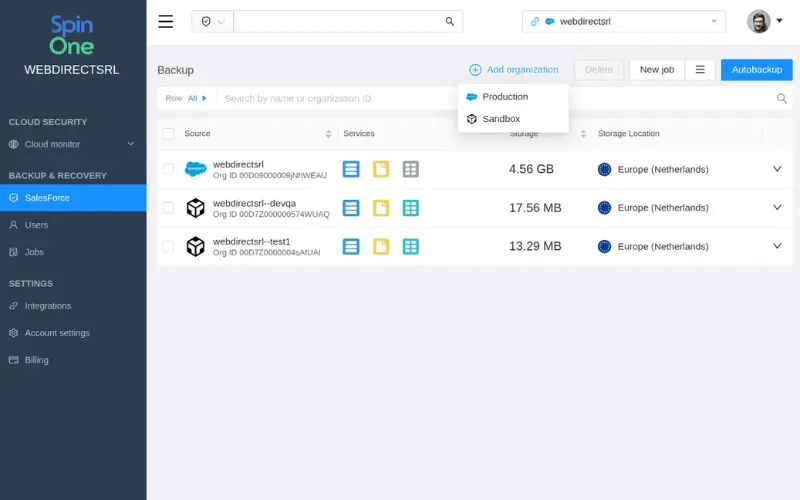Click webdirectsrl--test1 teal grid service icon
This screenshot has width=800, height=500.
pos(411,246)
